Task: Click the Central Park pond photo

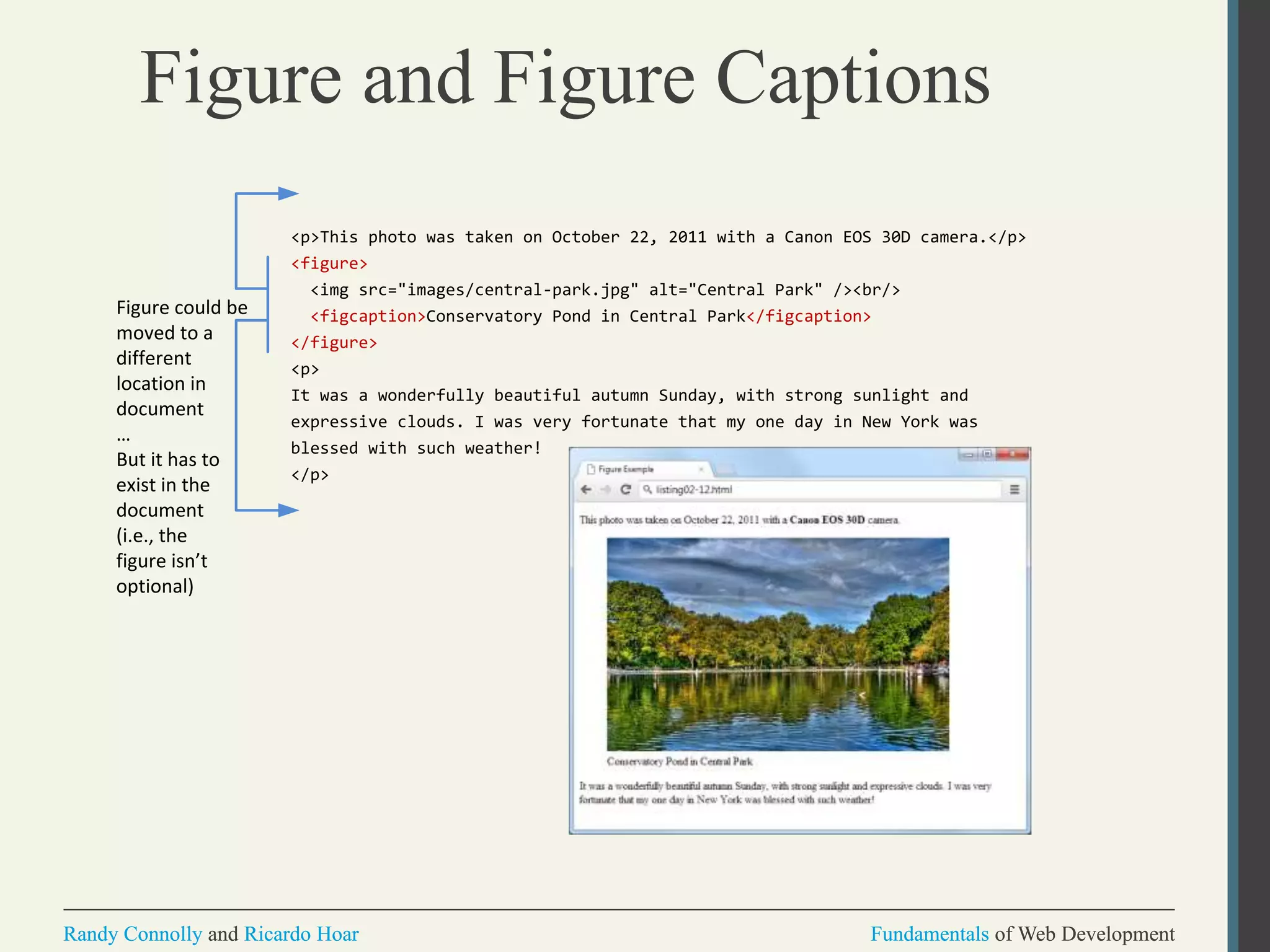Action: (778, 645)
